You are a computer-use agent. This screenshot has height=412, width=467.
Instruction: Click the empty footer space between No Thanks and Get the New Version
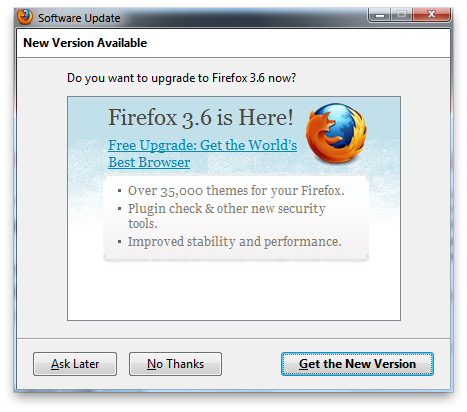coord(251,364)
